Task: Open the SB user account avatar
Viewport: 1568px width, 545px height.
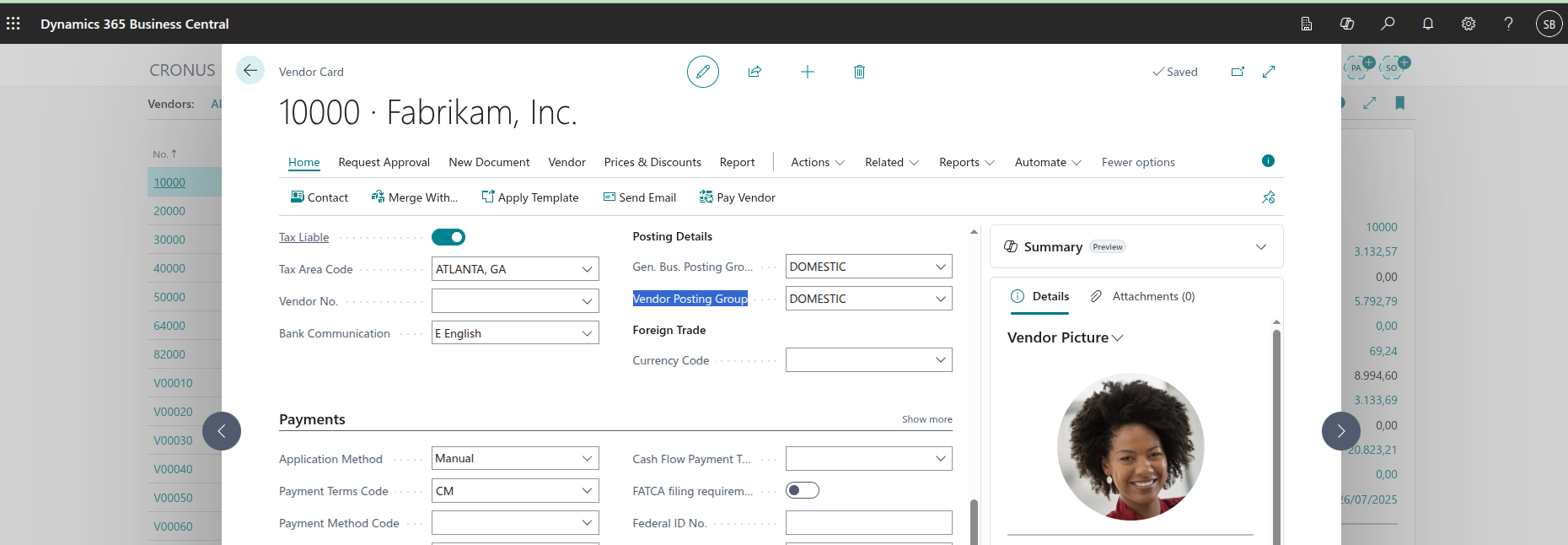Action: (x=1549, y=24)
